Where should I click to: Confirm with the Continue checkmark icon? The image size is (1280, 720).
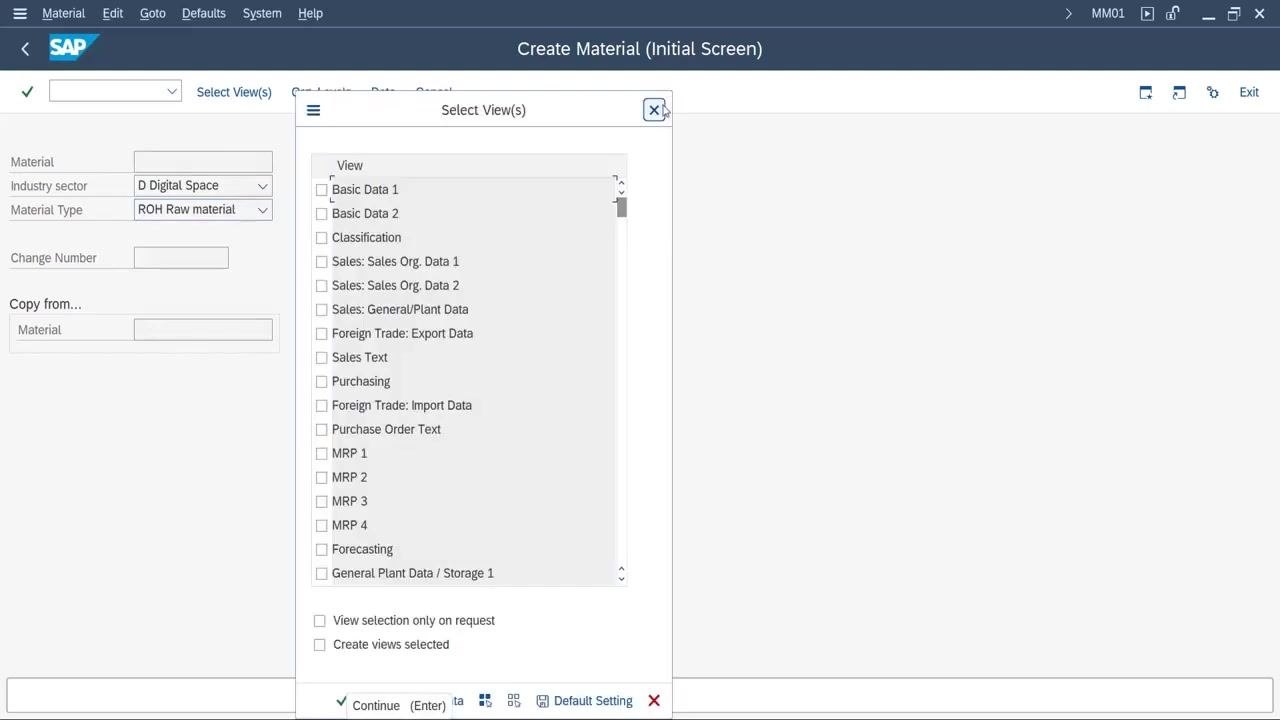pyautogui.click(x=341, y=701)
